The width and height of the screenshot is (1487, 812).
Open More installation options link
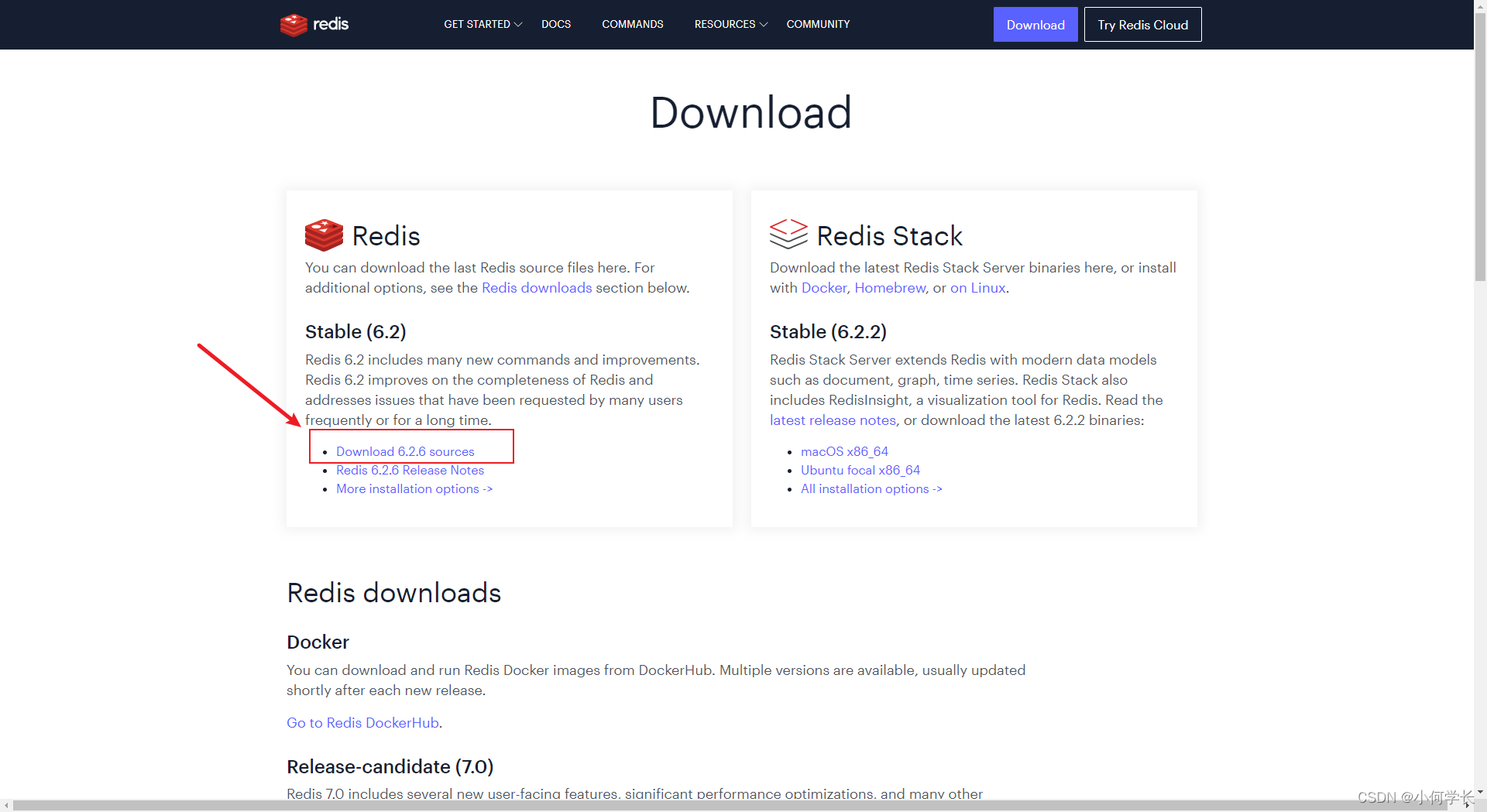[414, 488]
